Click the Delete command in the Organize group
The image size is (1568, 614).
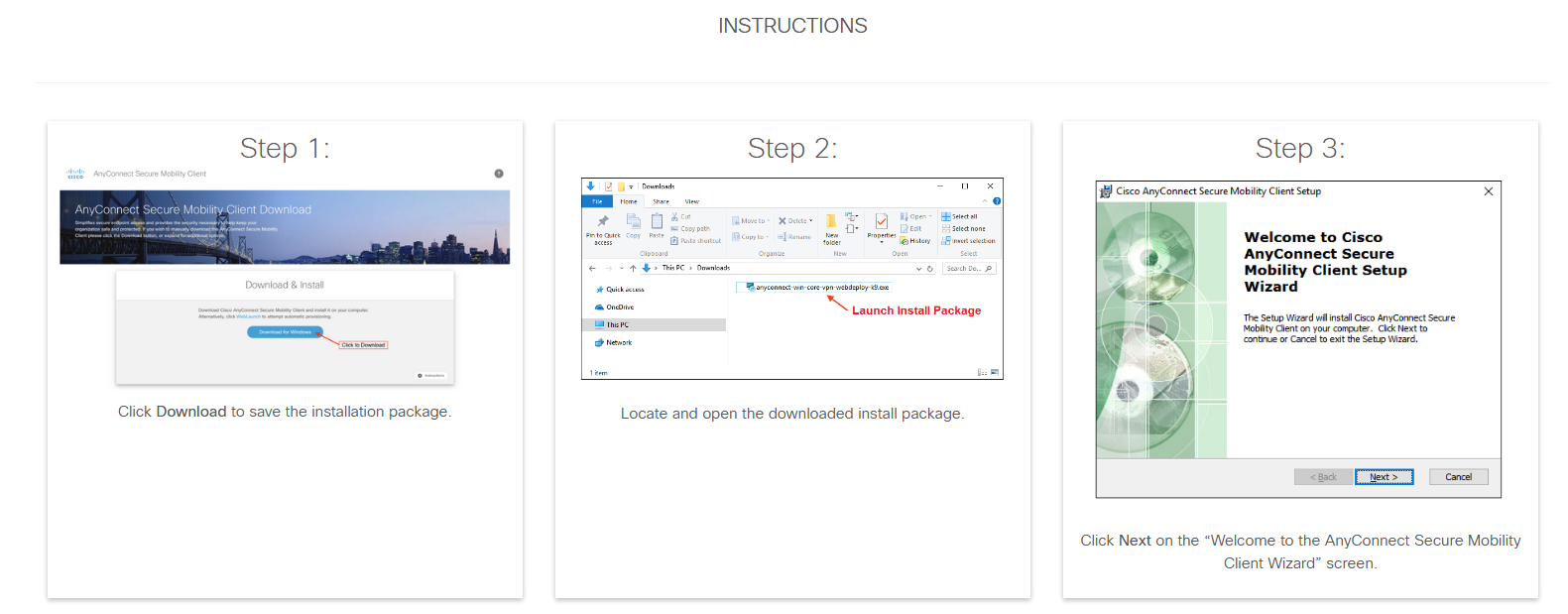click(795, 221)
